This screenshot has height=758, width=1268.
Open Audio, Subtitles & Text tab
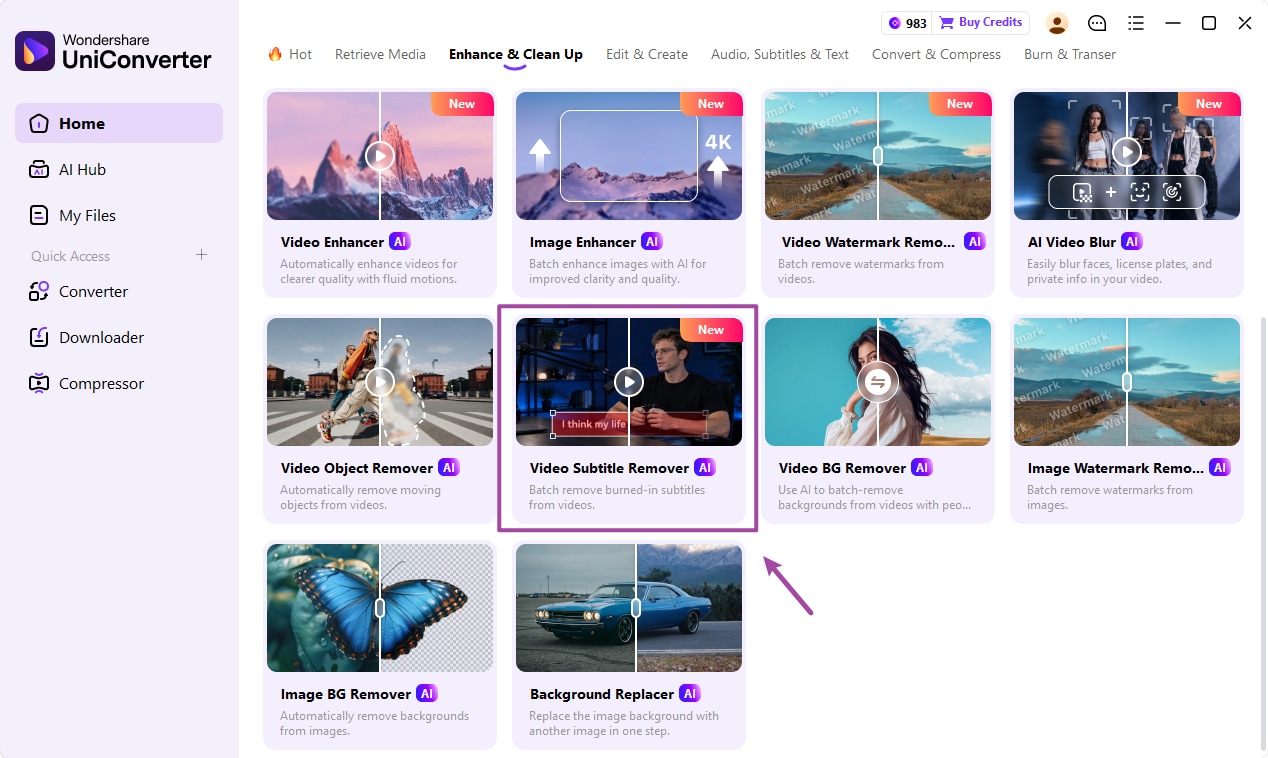coord(780,54)
